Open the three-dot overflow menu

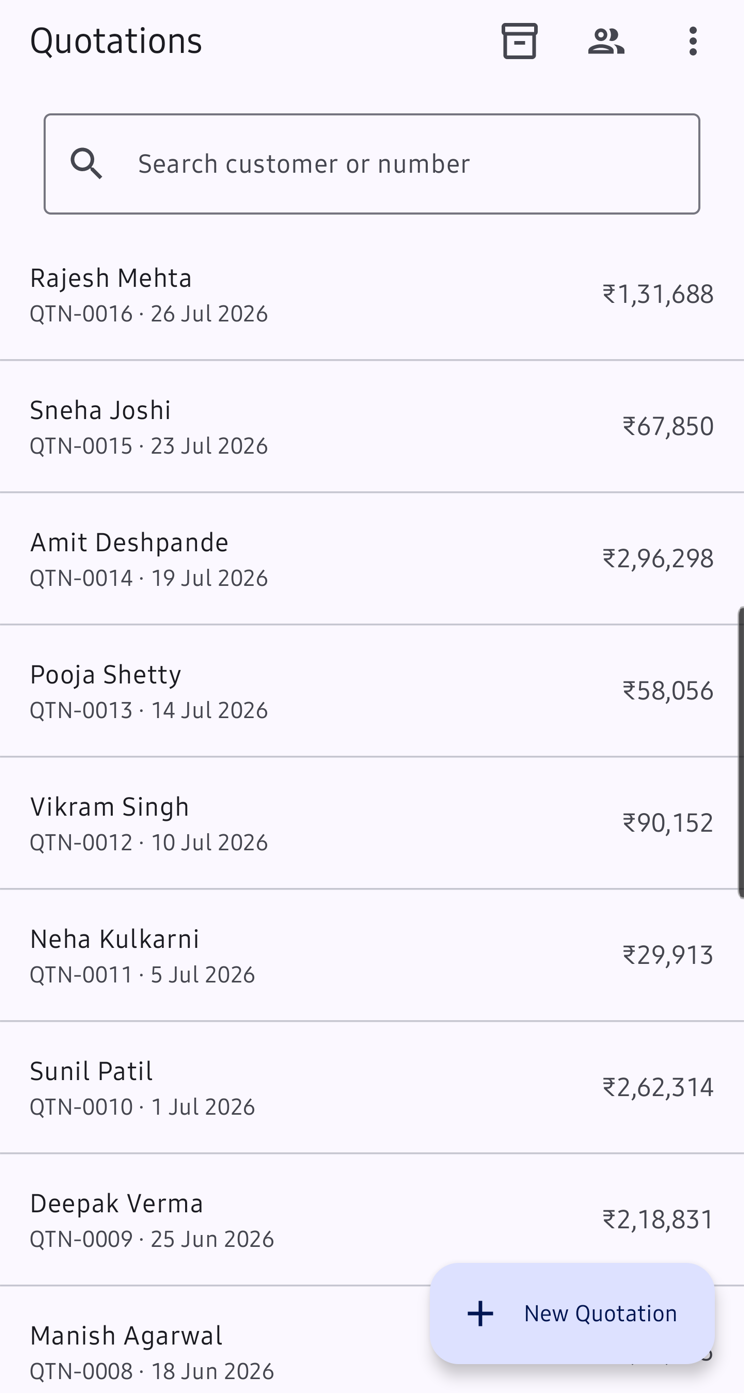693,41
